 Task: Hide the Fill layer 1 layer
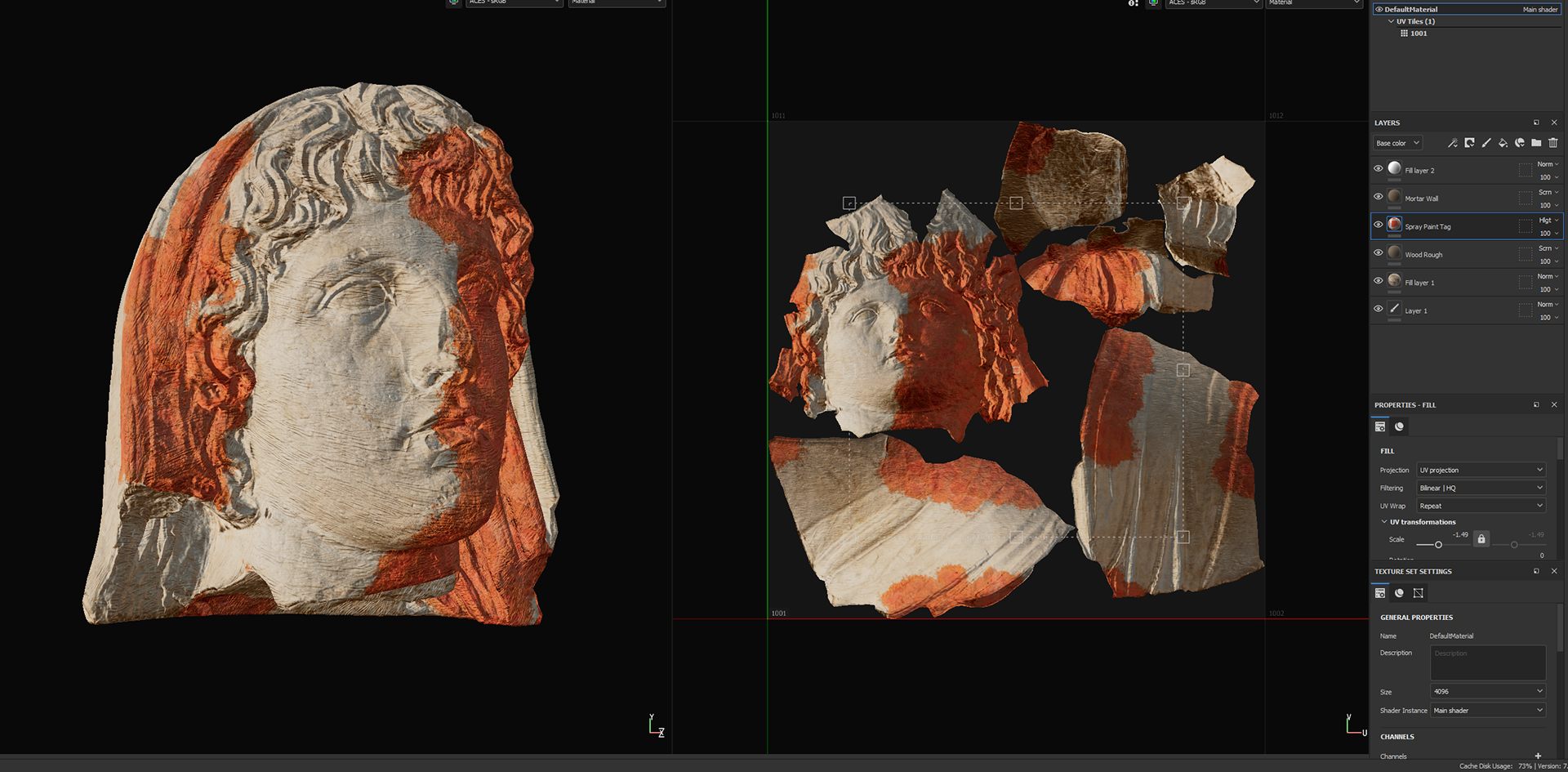pyautogui.click(x=1379, y=280)
